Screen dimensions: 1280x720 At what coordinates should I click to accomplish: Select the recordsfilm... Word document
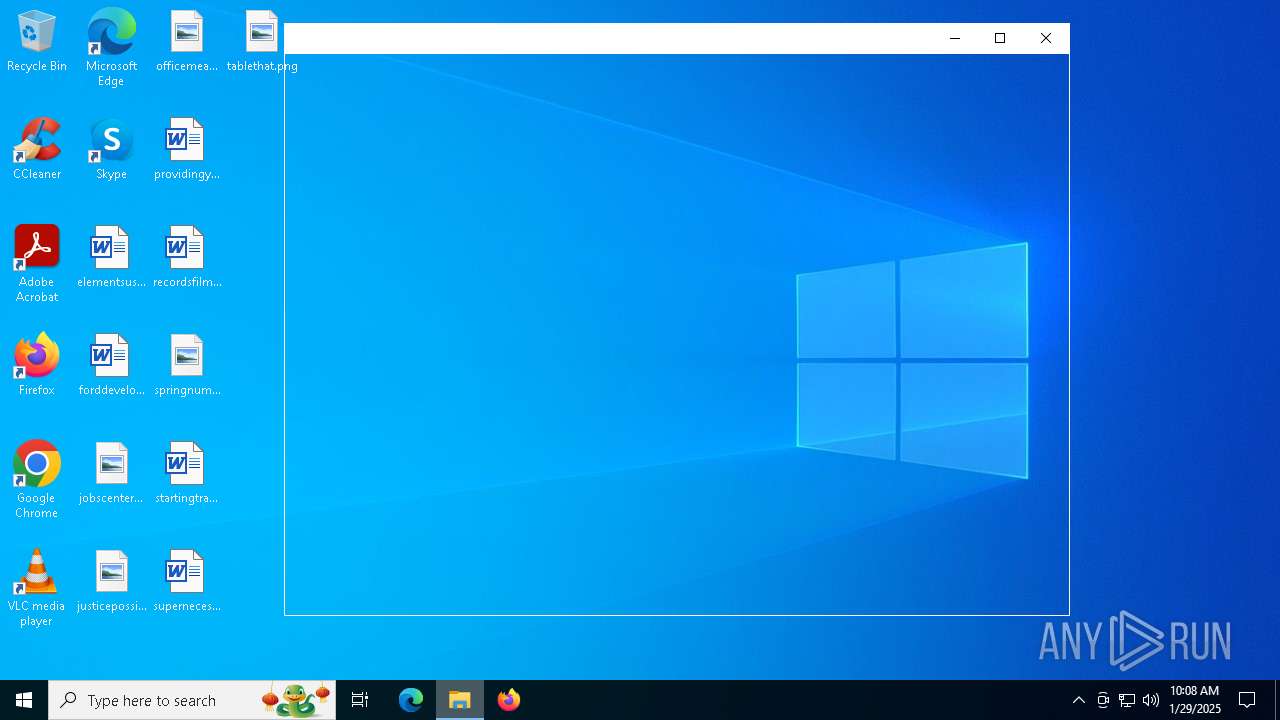point(186,258)
